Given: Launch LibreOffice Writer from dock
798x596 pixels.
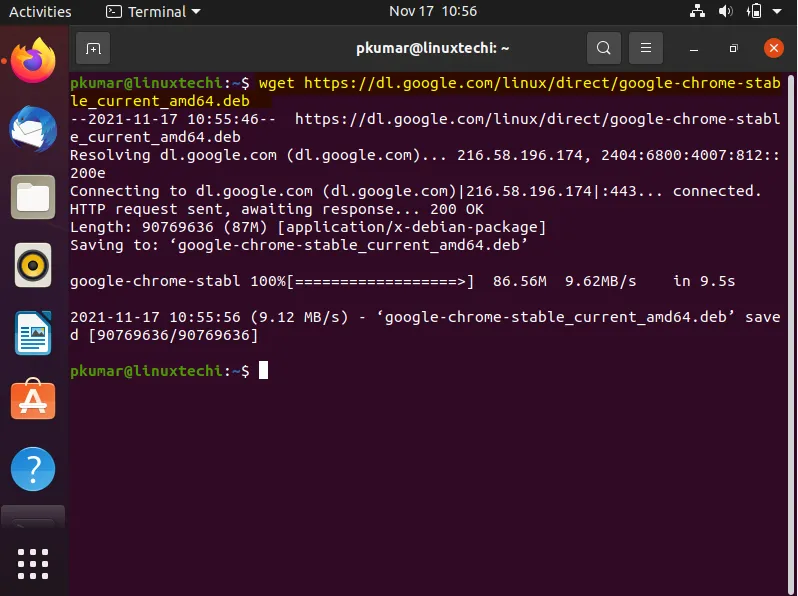Looking at the screenshot, I should pyautogui.click(x=33, y=333).
